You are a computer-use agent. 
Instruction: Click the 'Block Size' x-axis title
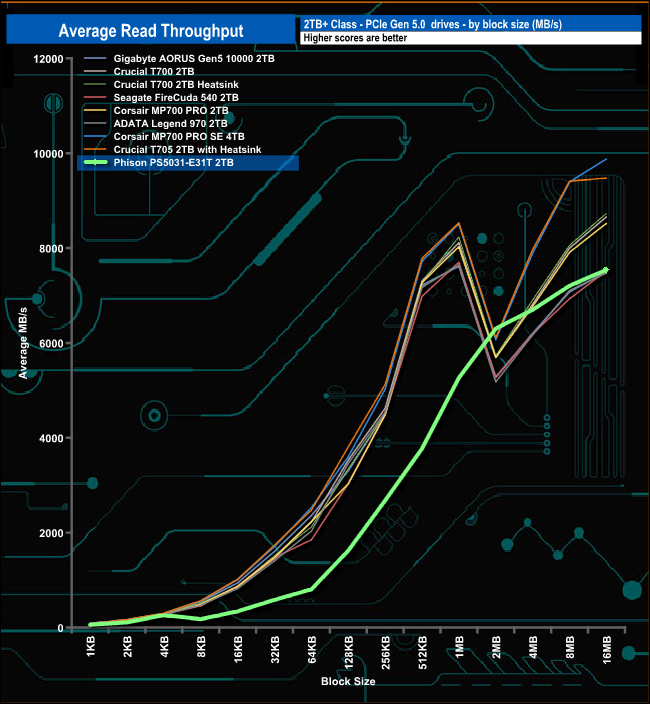click(348, 681)
